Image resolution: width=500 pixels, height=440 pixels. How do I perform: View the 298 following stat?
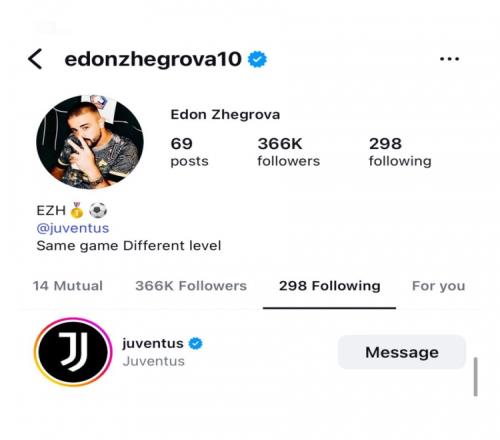(x=400, y=152)
